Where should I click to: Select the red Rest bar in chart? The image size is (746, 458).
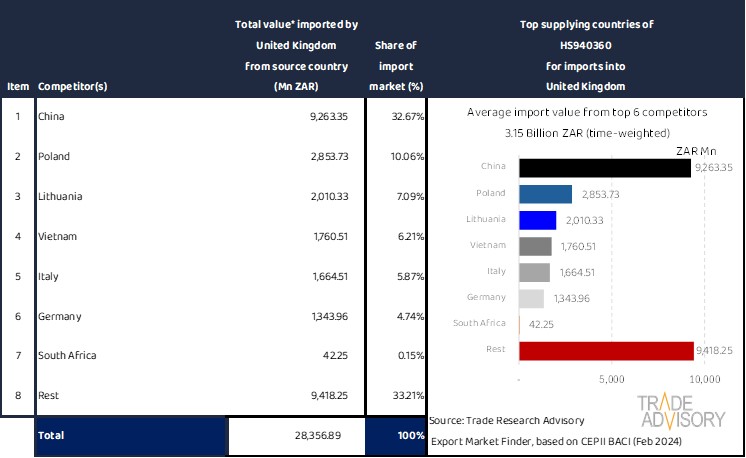tap(606, 350)
